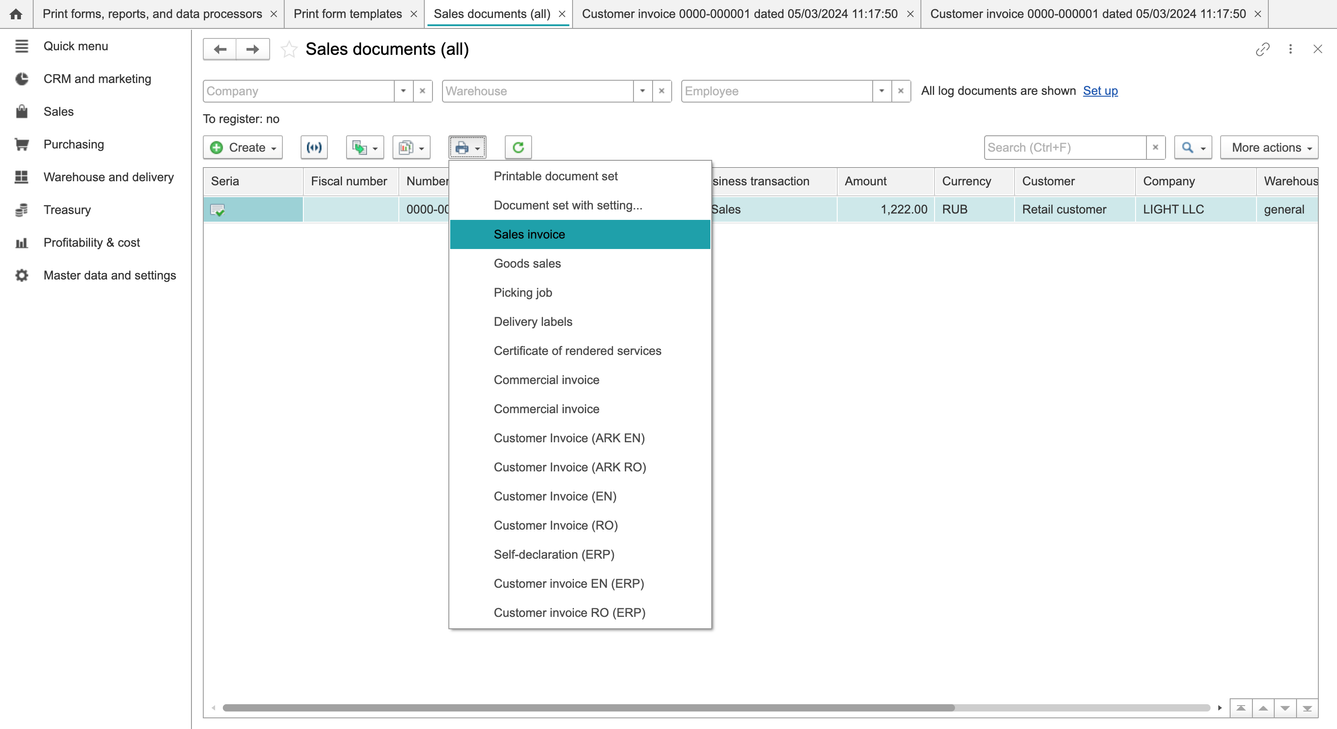Open Profitability & cost section

[x=91, y=243]
